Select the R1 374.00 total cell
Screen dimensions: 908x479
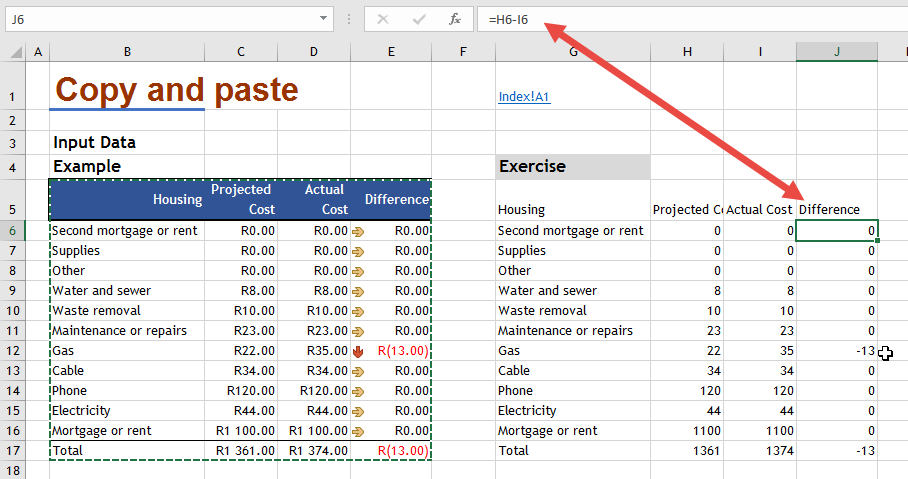[x=314, y=451]
